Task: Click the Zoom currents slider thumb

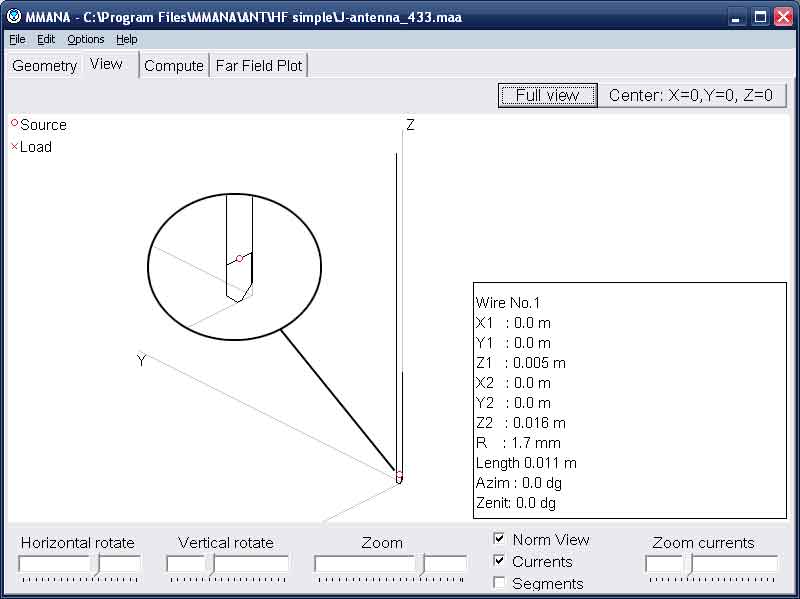Action: point(688,565)
